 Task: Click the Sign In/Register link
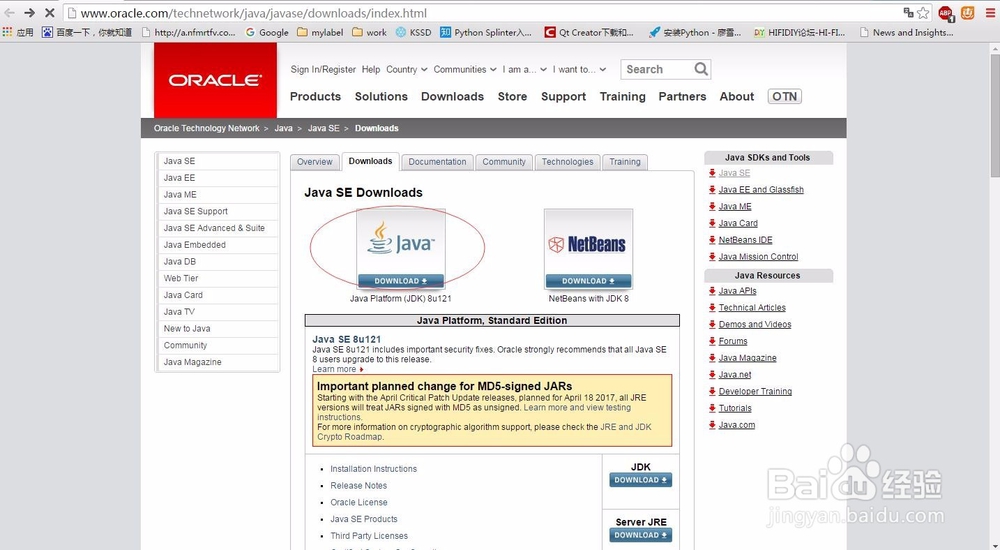(323, 70)
